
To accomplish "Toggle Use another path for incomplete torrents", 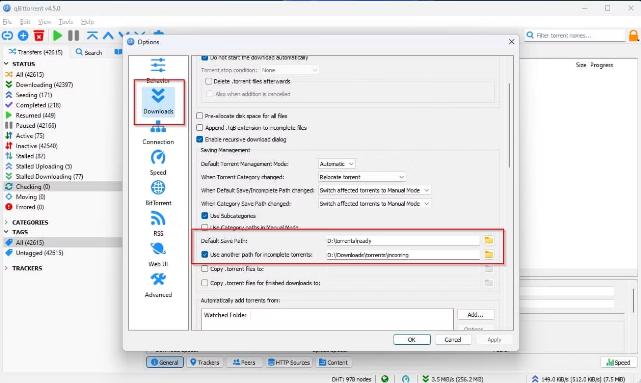I will [x=205, y=254].
